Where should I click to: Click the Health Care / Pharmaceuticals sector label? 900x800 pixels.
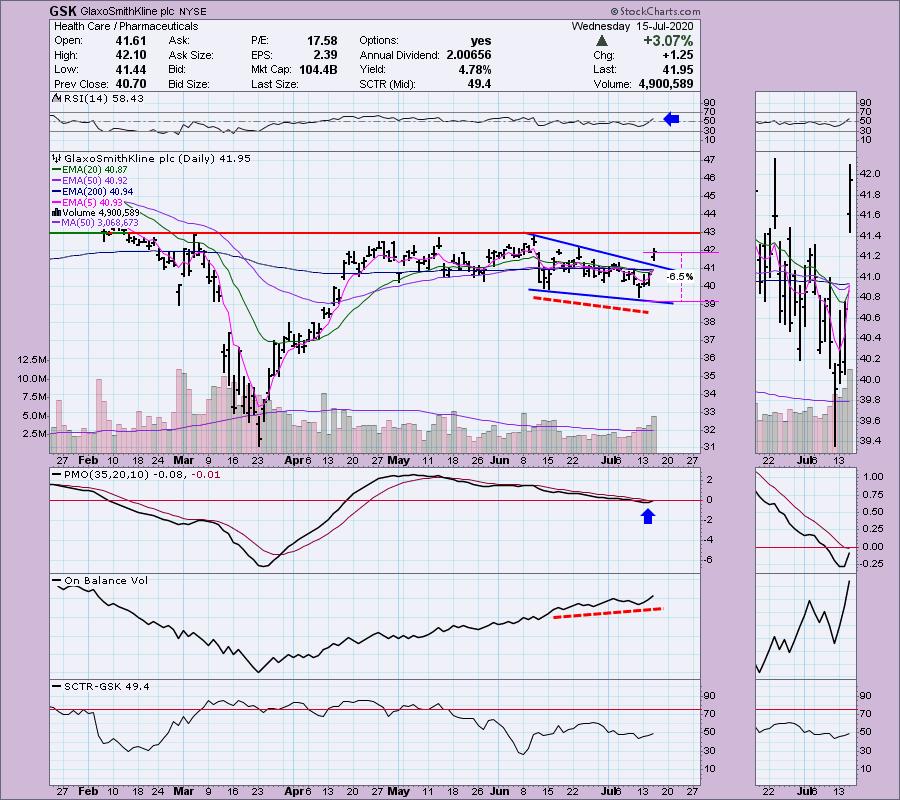pyautogui.click(x=126, y=26)
